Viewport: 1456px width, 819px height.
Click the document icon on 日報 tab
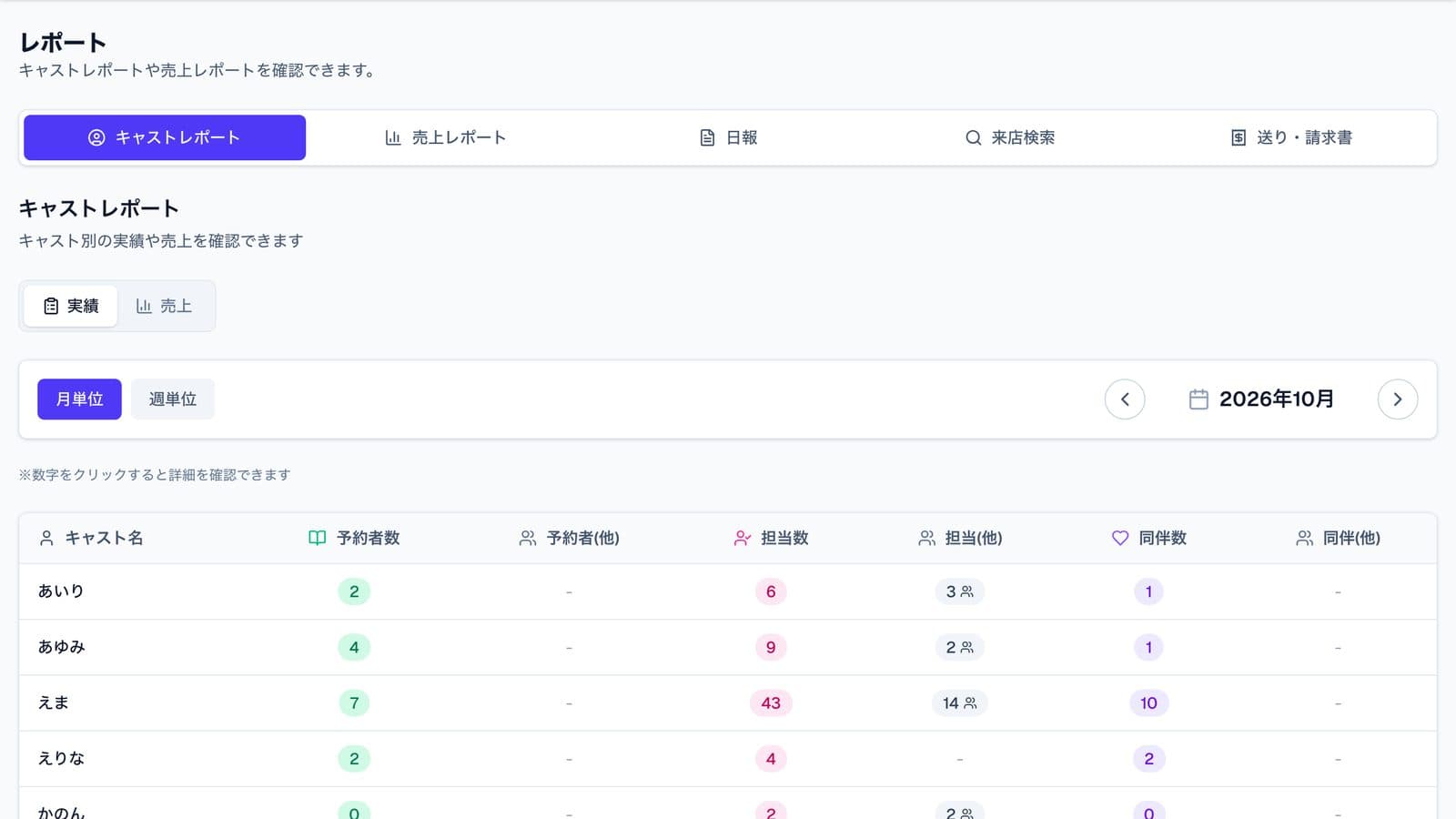tap(707, 137)
